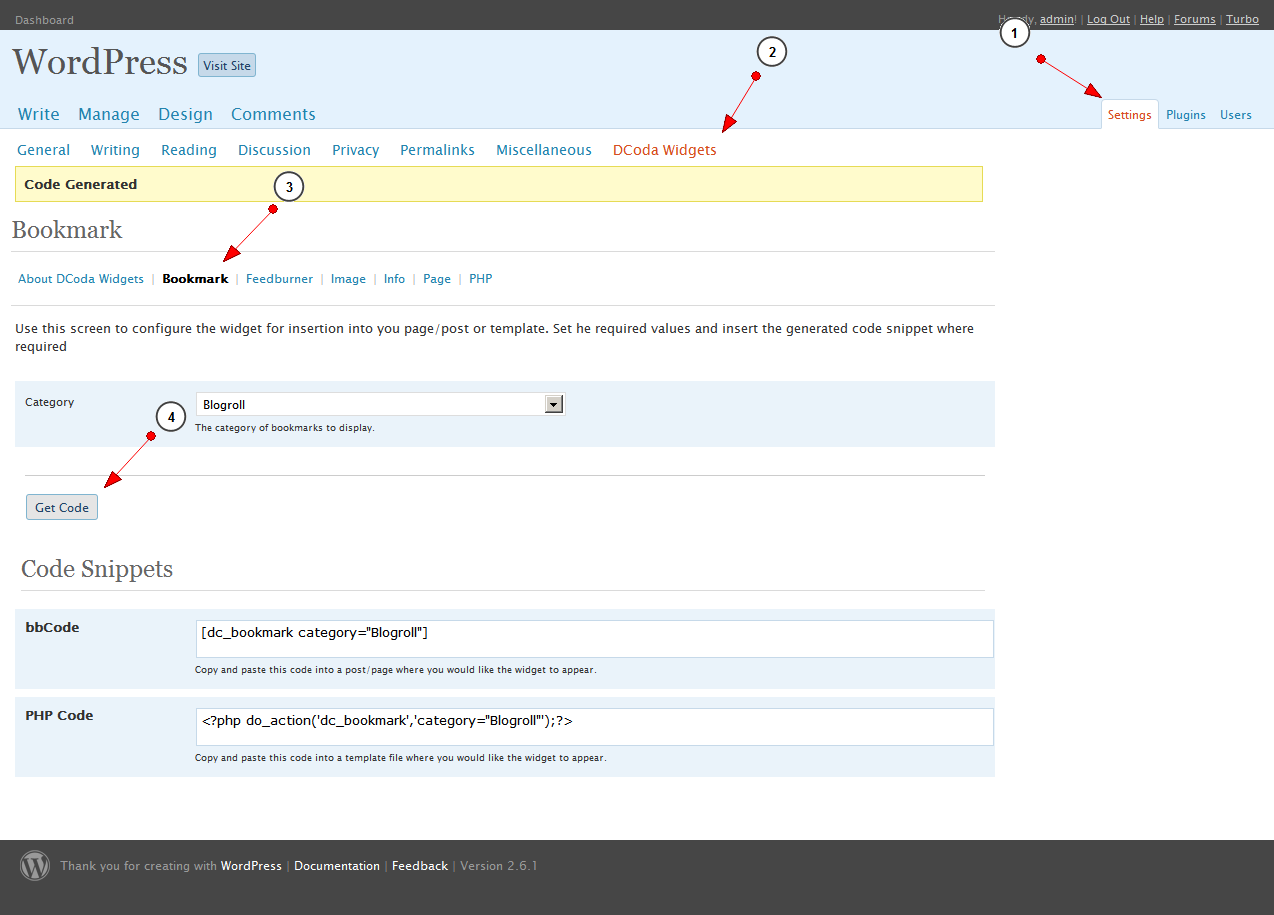Open the admin profile link
Viewport: 1274px width, 915px height.
click(x=1056, y=19)
